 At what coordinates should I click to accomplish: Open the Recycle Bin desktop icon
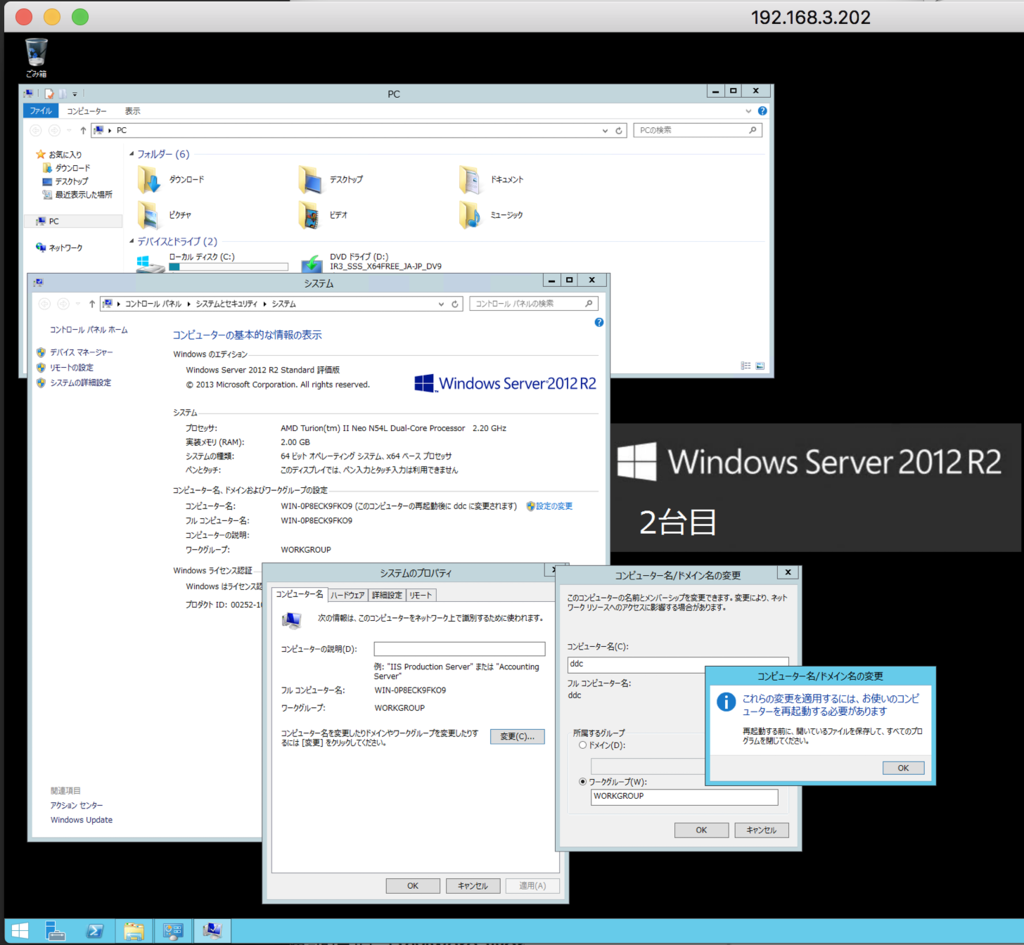pyautogui.click(x=36, y=57)
